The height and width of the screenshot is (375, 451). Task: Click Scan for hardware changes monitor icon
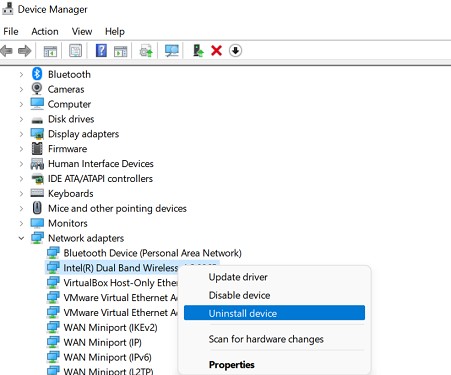click(172, 51)
